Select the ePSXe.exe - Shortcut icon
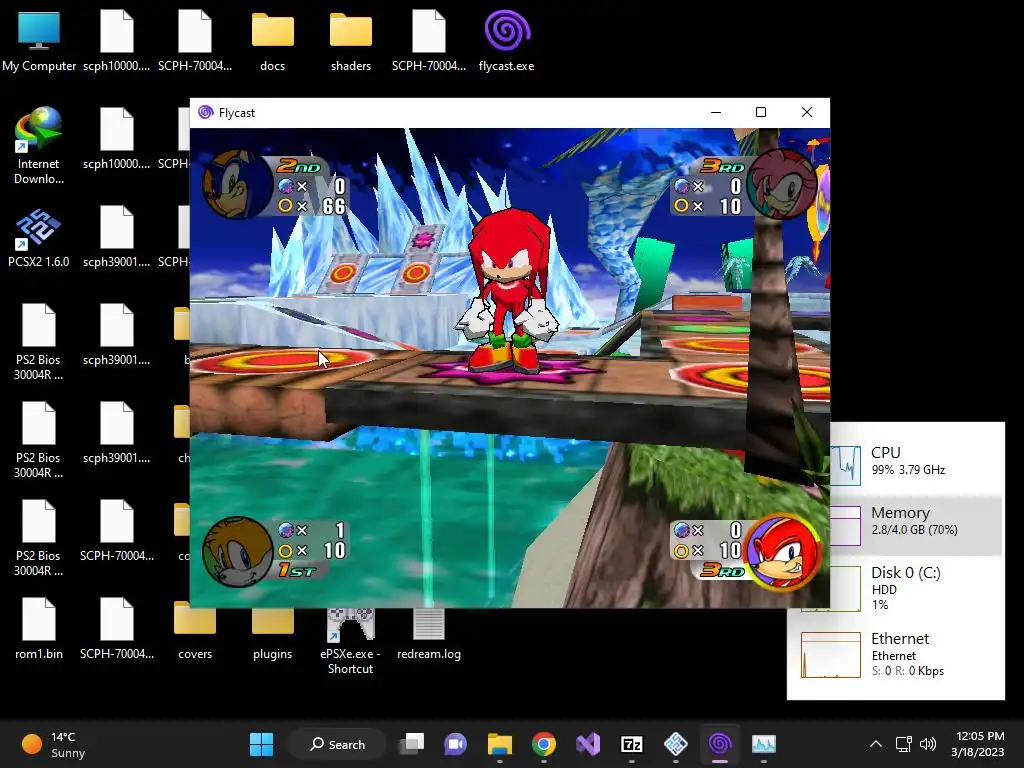Image resolution: width=1024 pixels, height=768 pixels. coord(351,639)
